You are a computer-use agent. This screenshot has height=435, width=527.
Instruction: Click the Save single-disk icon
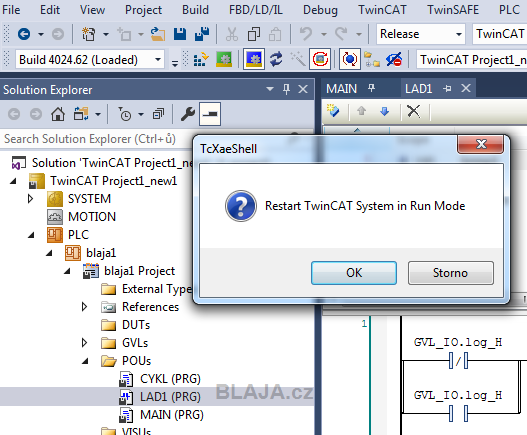pyautogui.click(x=180, y=34)
